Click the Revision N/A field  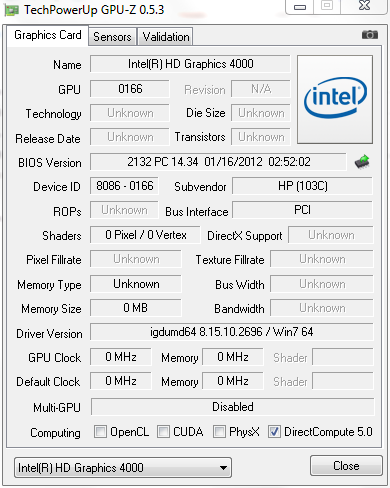tap(261, 89)
